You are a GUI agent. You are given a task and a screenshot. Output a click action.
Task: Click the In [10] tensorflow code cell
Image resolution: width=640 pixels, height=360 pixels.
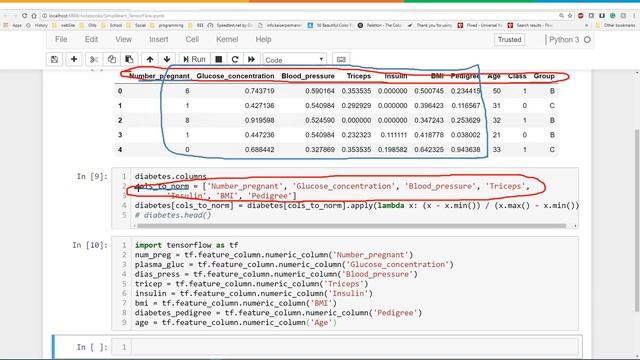pos(345,284)
